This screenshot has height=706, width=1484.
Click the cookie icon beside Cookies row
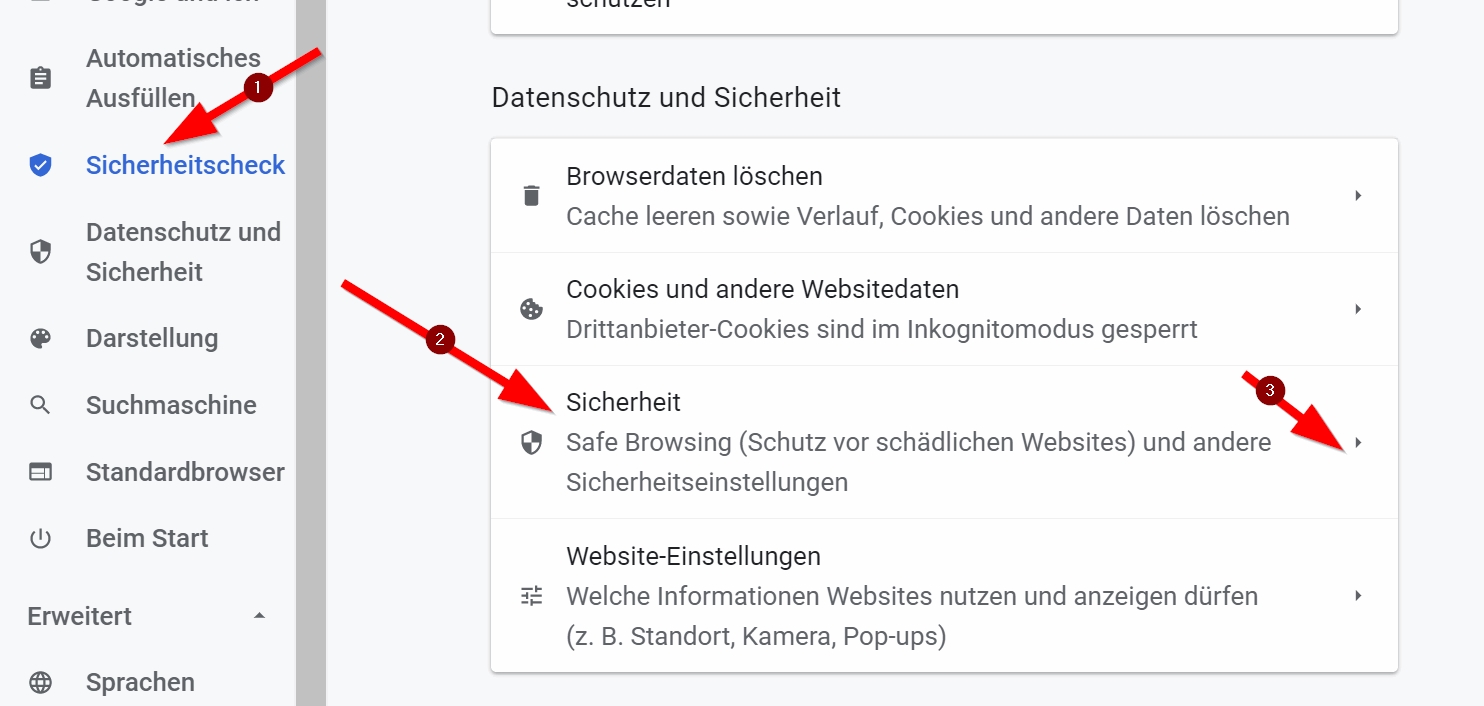tap(531, 309)
